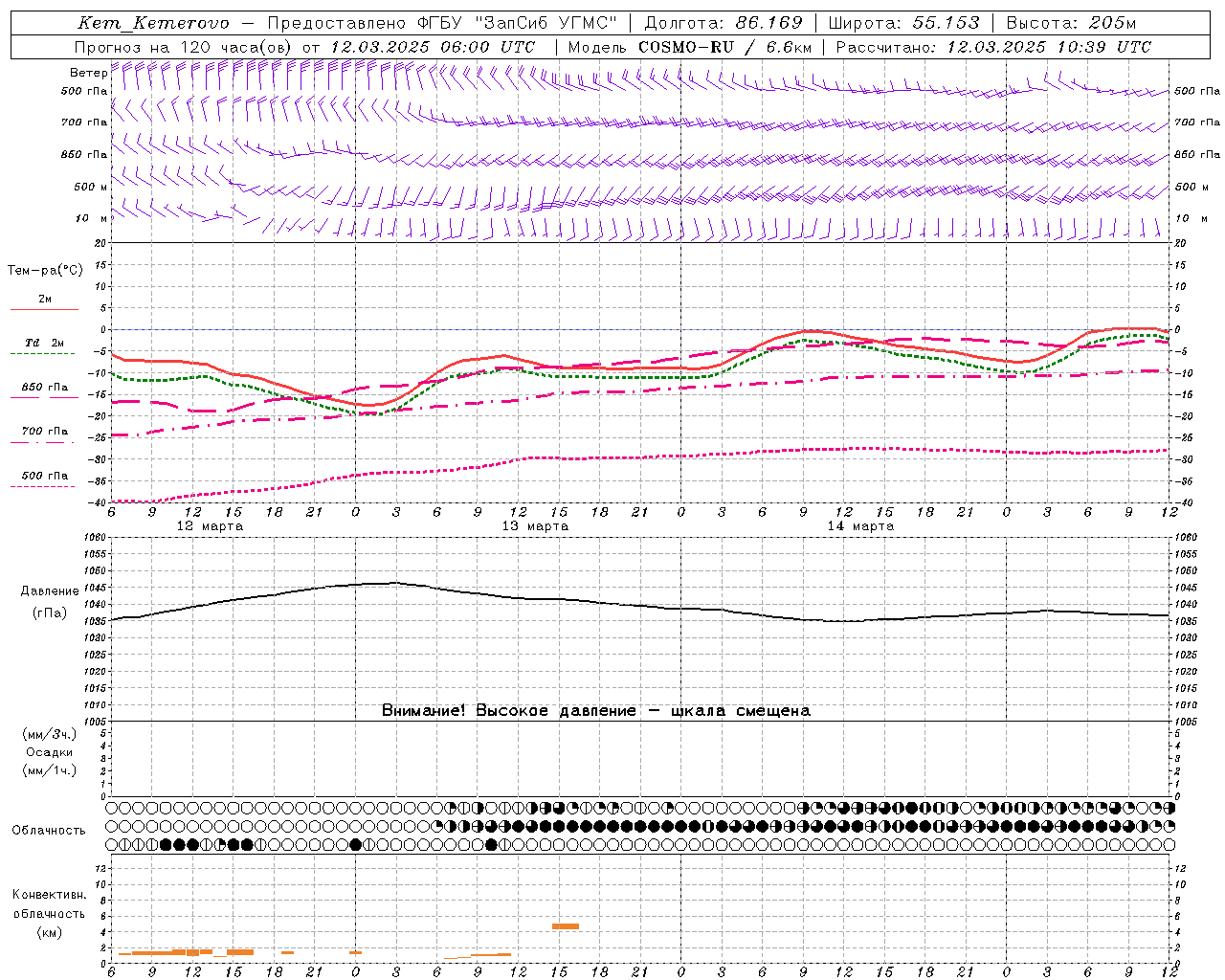Click the 12 марта date label

[x=211, y=526]
